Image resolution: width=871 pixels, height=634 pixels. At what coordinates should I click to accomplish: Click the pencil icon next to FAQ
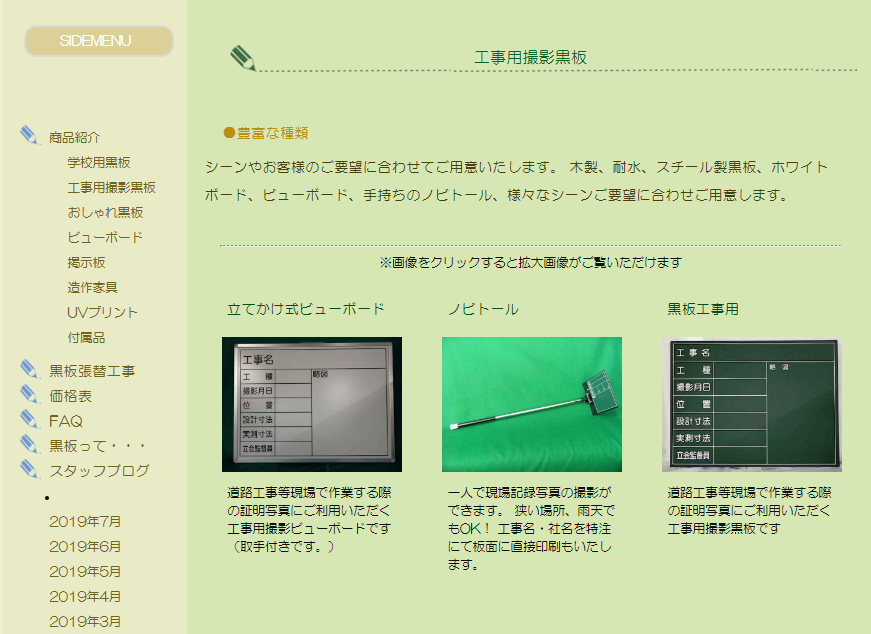(29, 419)
